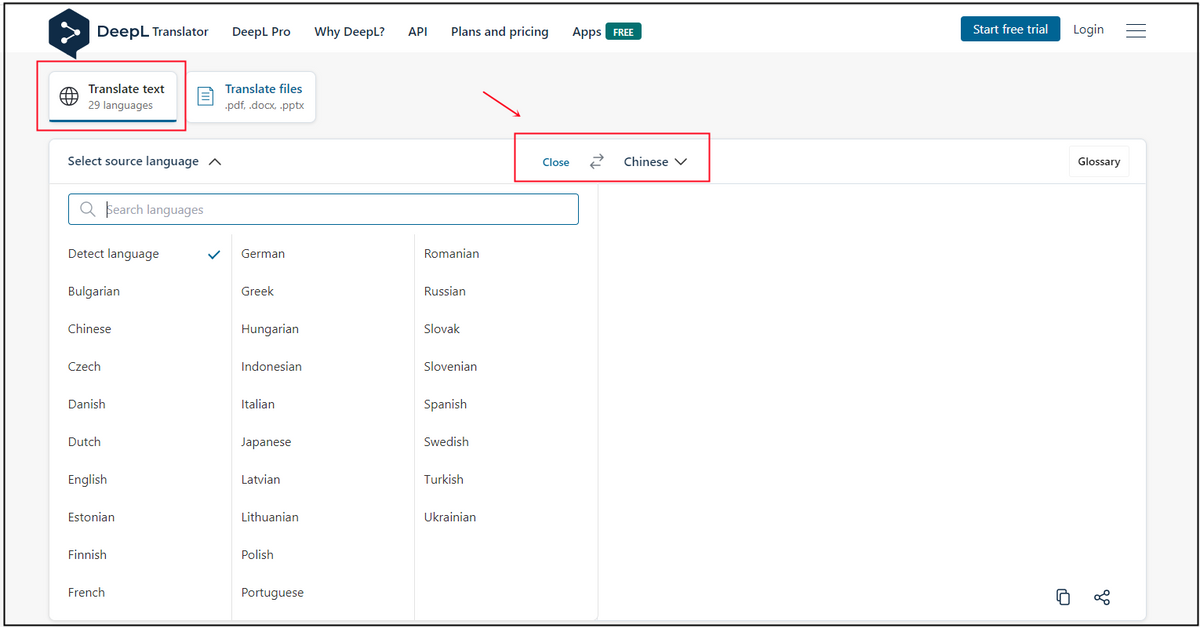Select German from the language list
The width and height of the screenshot is (1200, 627).
263,254
